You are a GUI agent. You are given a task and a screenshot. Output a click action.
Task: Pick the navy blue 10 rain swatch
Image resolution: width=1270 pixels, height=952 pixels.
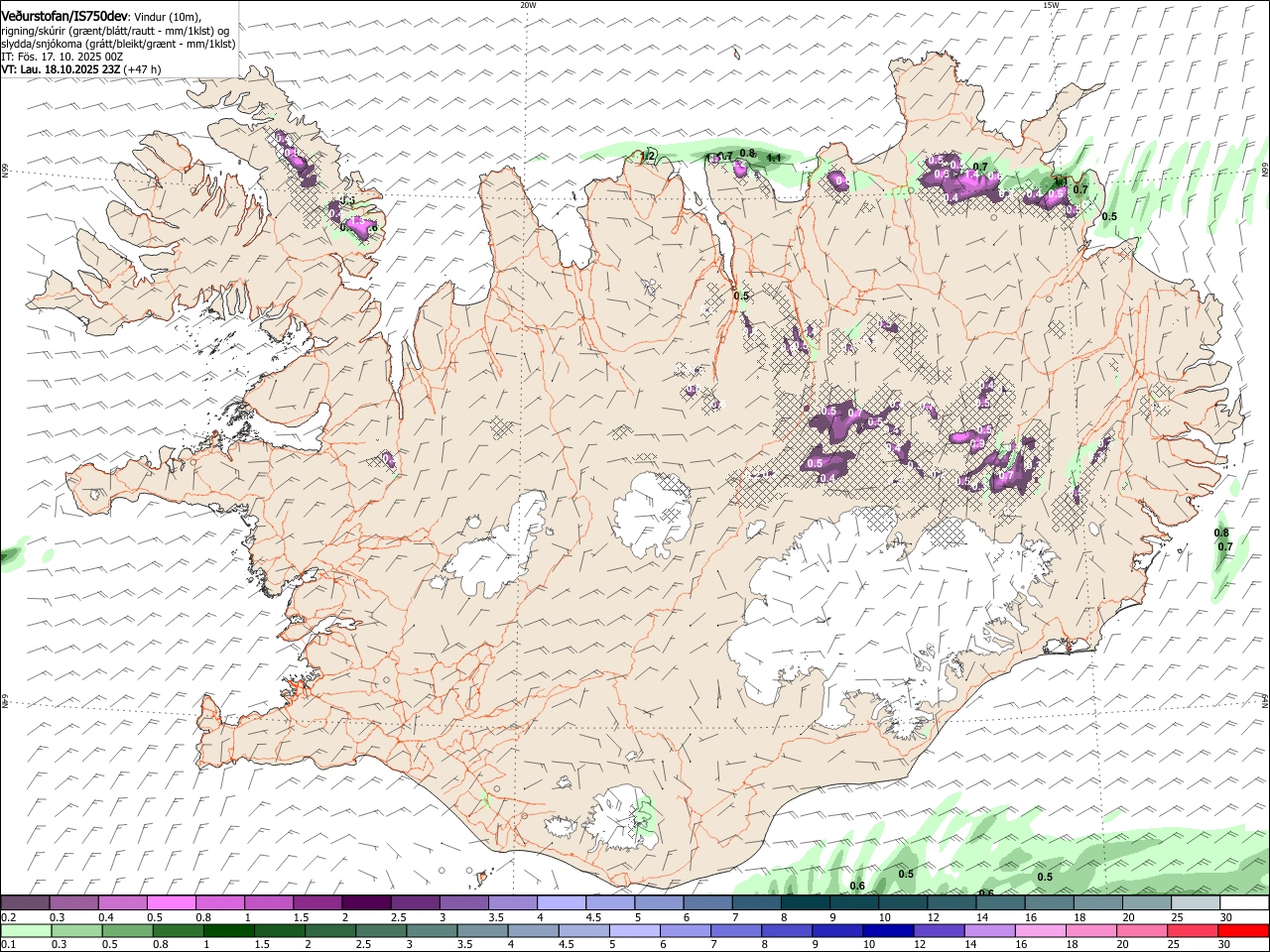click(888, 931)
